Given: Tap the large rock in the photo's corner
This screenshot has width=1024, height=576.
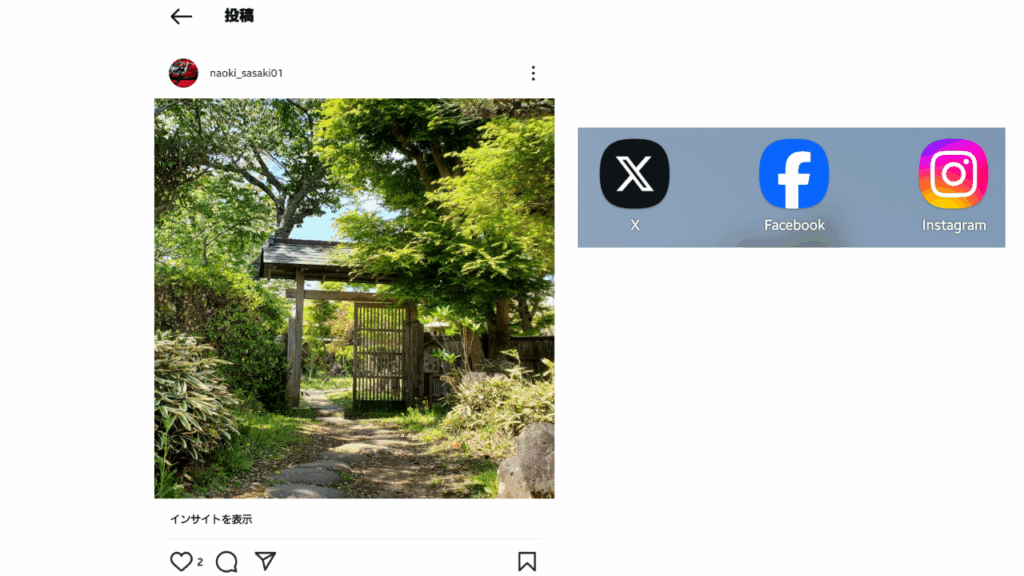Looking at the screenshot, I should point(529,460).
